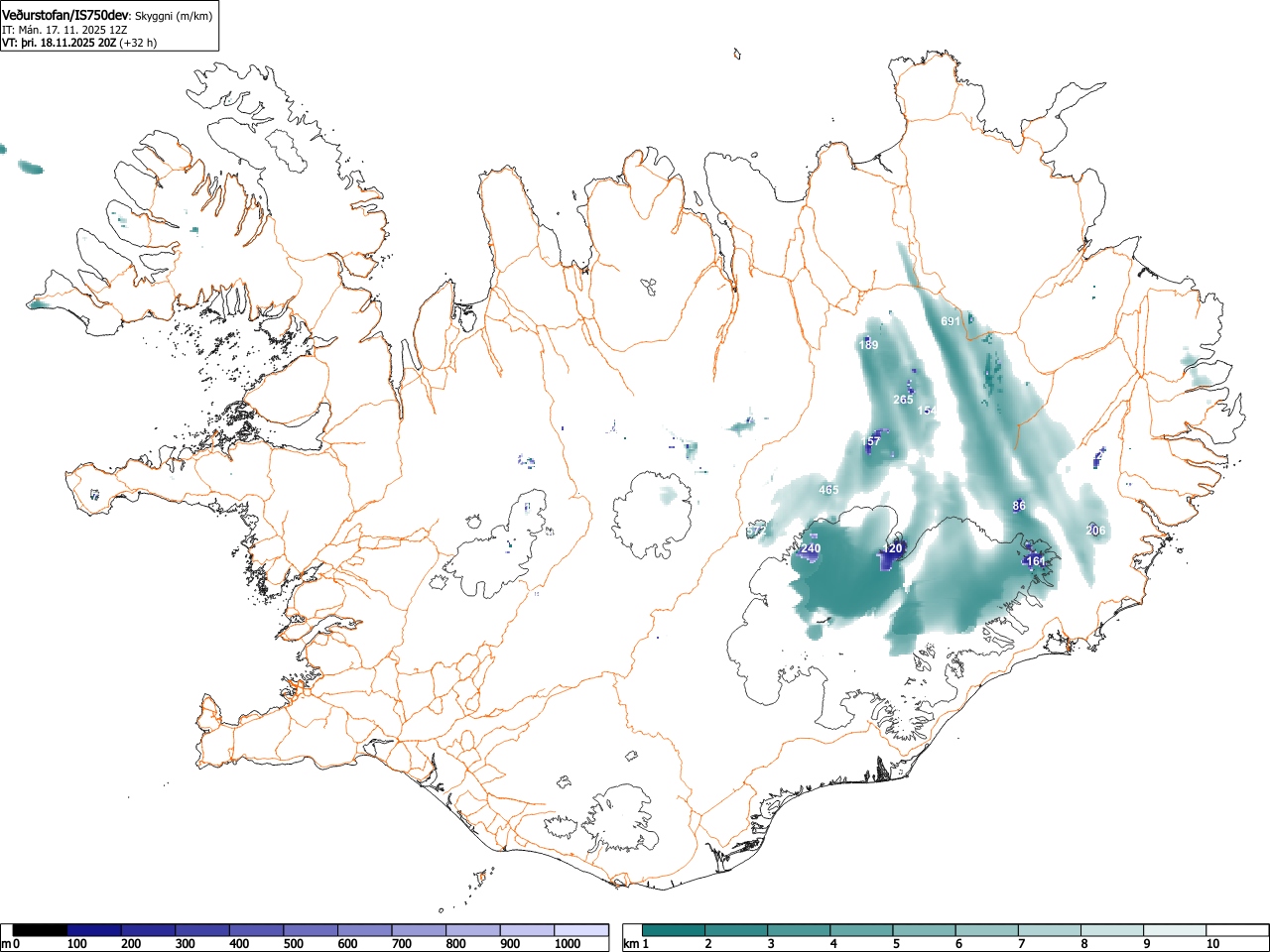Click the map value label 161
This screenshot has height=952, width=1270.
point(1036,561)
